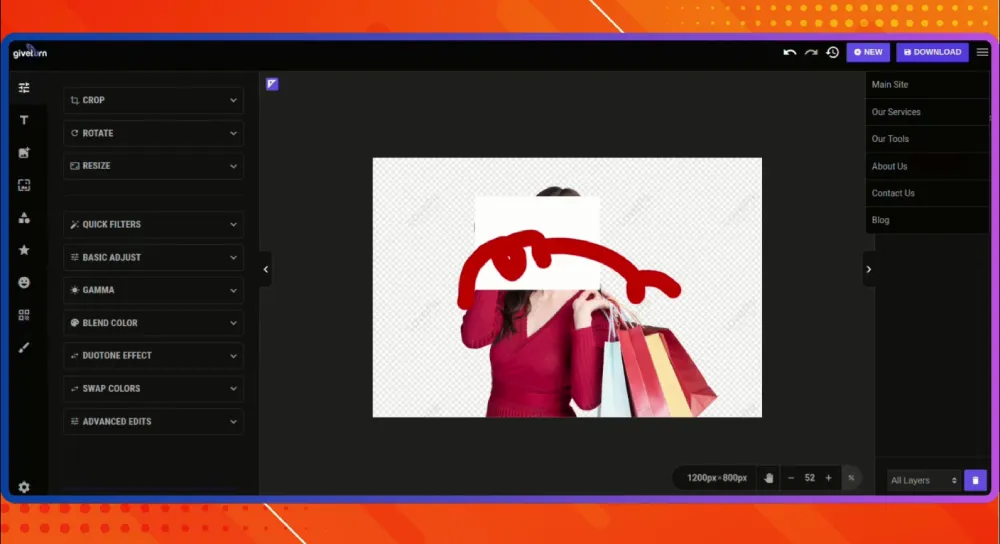Click the zoom value 52 field
1000x544 pixels.
coord(809,478)
